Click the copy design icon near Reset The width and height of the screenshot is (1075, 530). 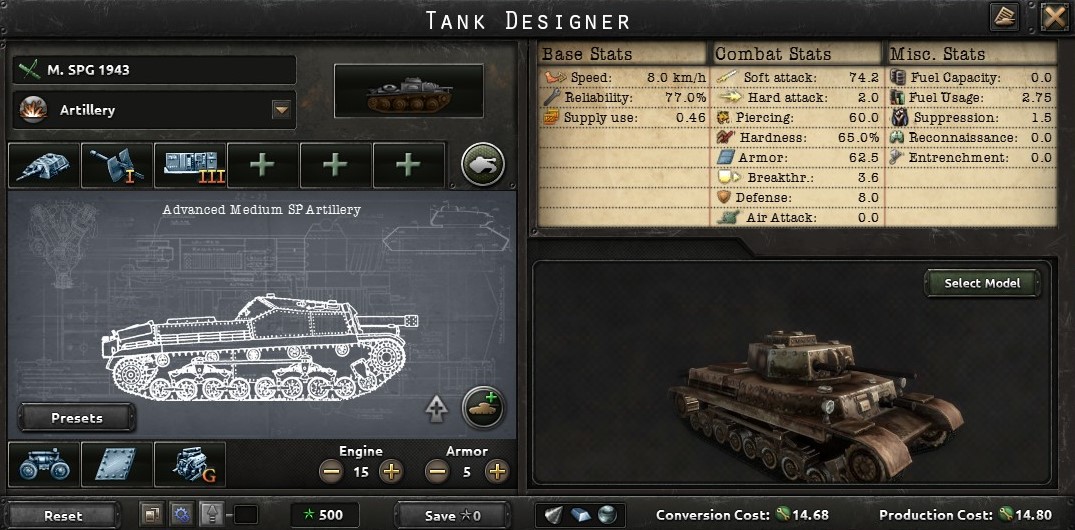click(151, 514)
